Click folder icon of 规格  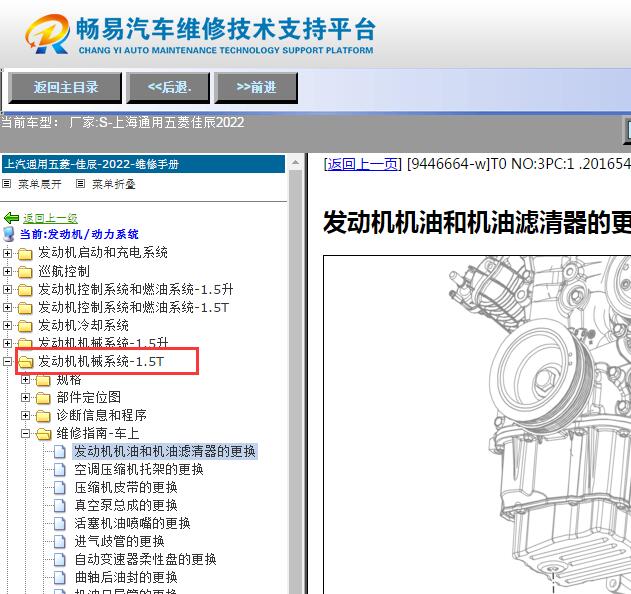[x=43, y=380]
